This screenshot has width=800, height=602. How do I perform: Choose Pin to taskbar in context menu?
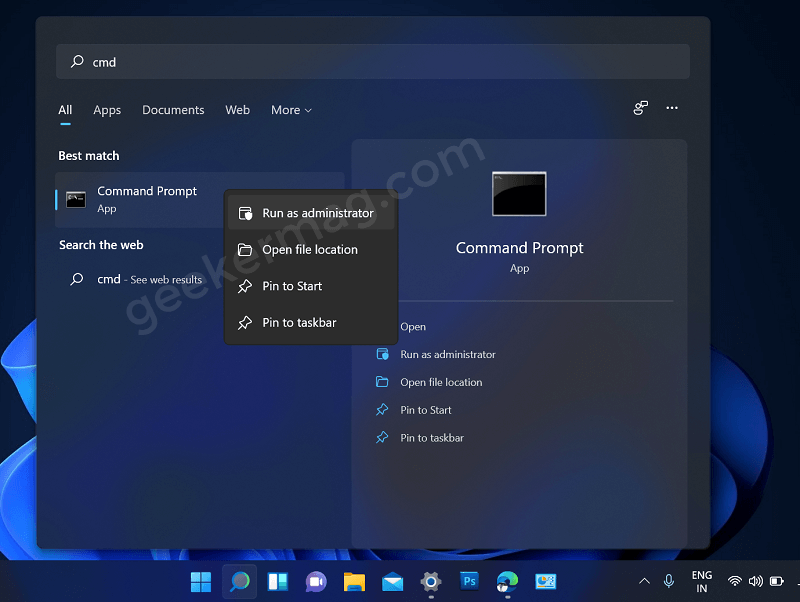pyautogui.click(x=311, y=322)
